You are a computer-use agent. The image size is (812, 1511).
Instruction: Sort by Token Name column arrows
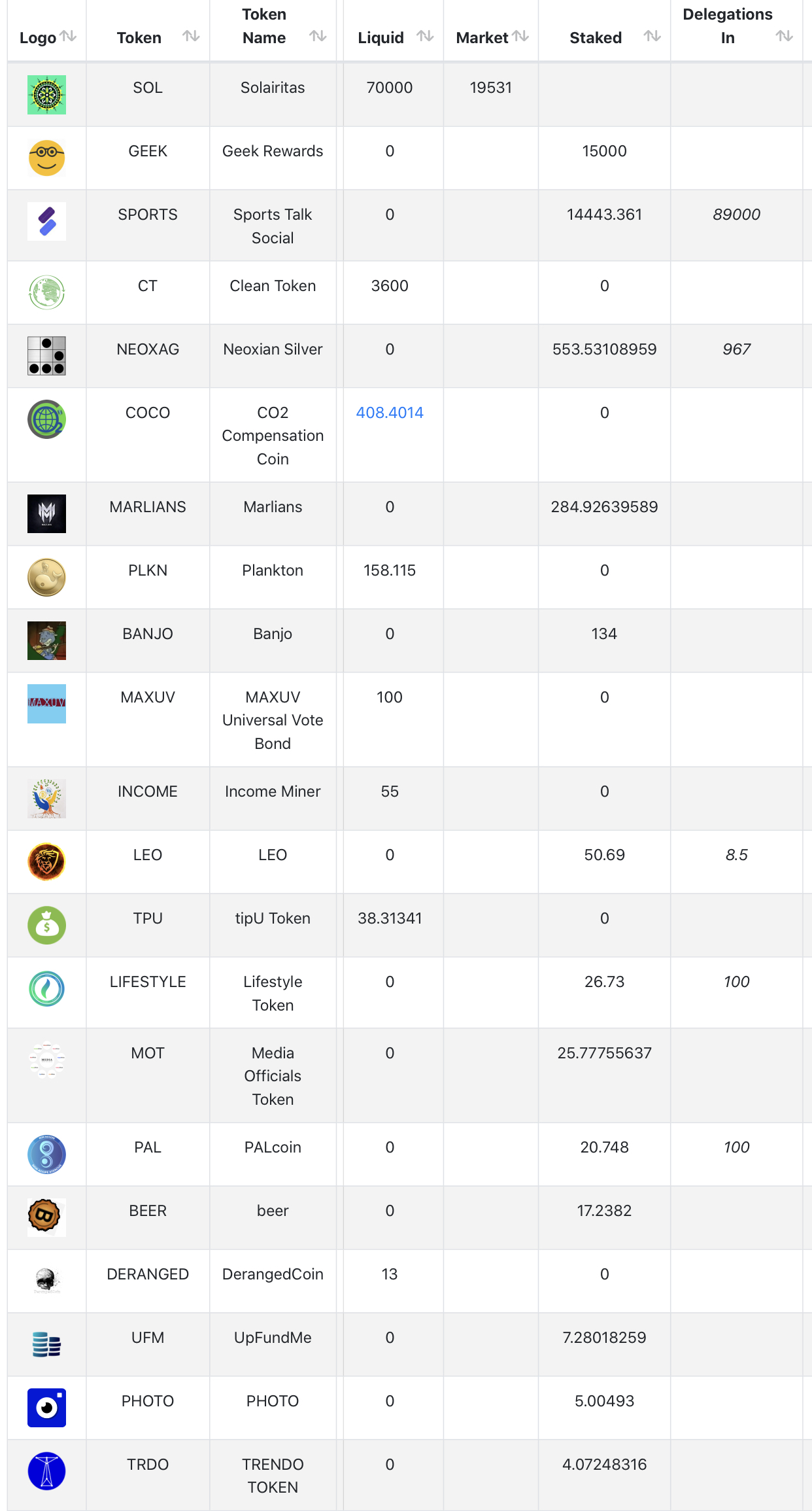[318, 37]
